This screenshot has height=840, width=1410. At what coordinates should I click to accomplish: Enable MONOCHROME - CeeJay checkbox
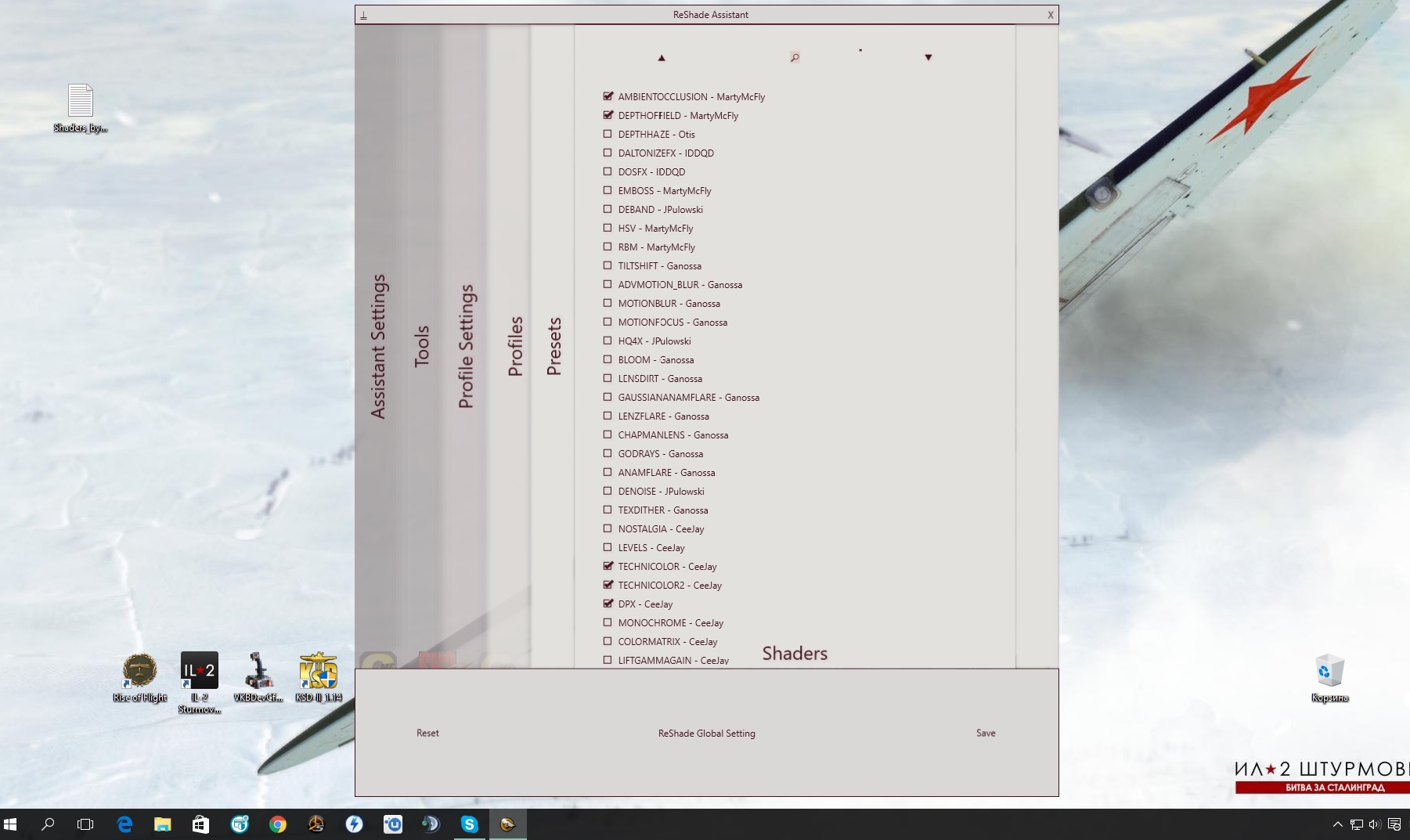click(608, 622)
